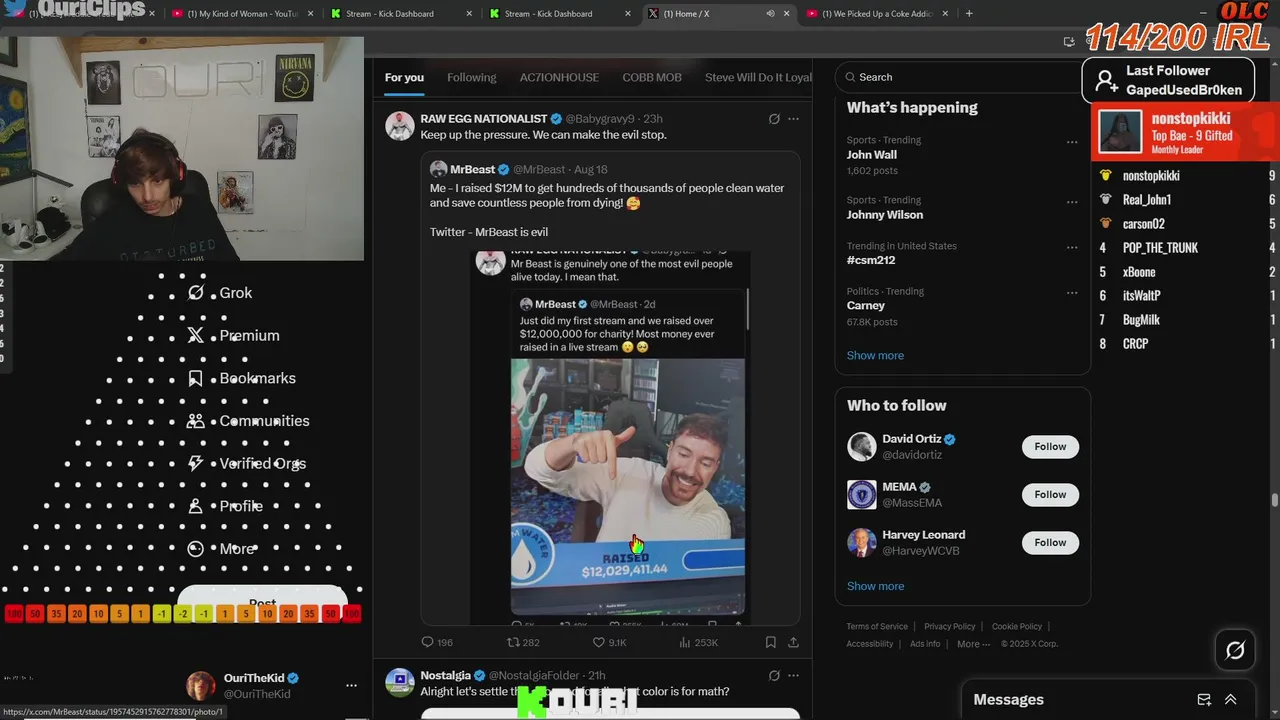Select the Steve Will Do It tab
This screenshot has width=1280, height=720.
point(758,77)
